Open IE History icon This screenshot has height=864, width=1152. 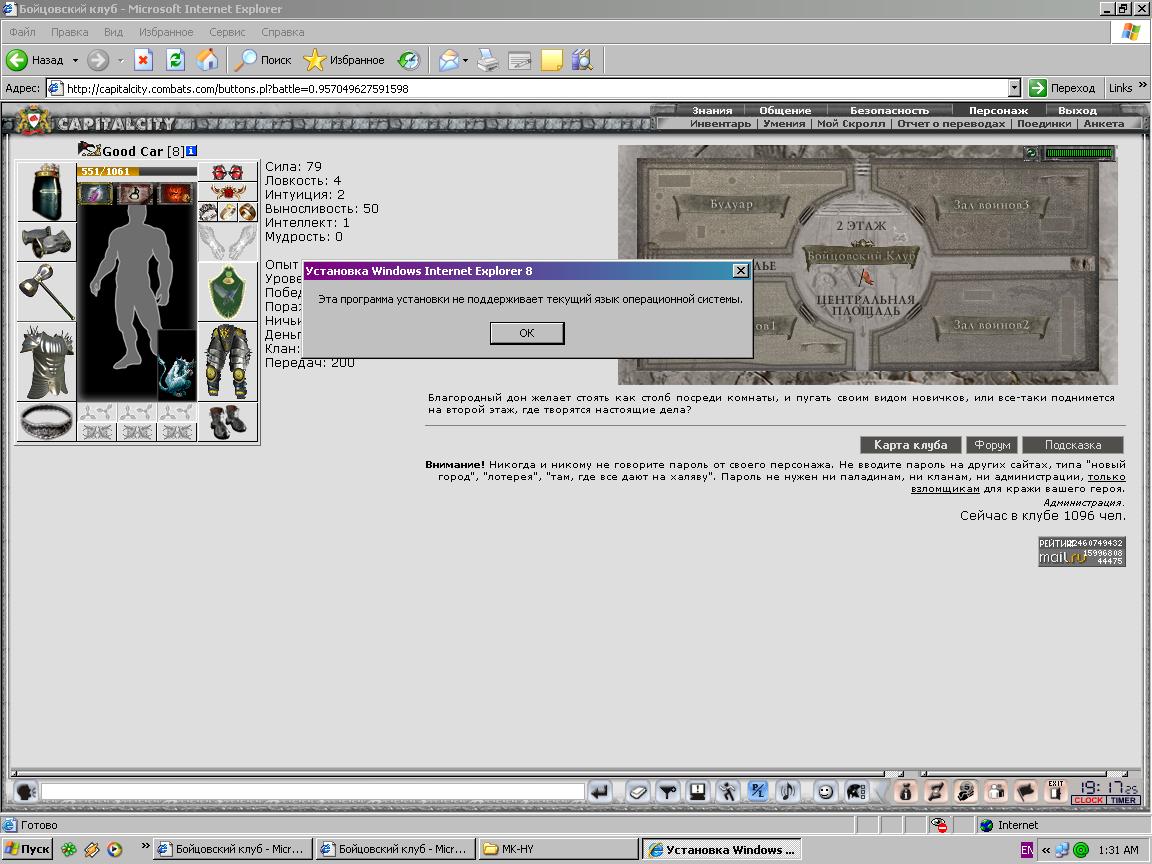(408, 60)
